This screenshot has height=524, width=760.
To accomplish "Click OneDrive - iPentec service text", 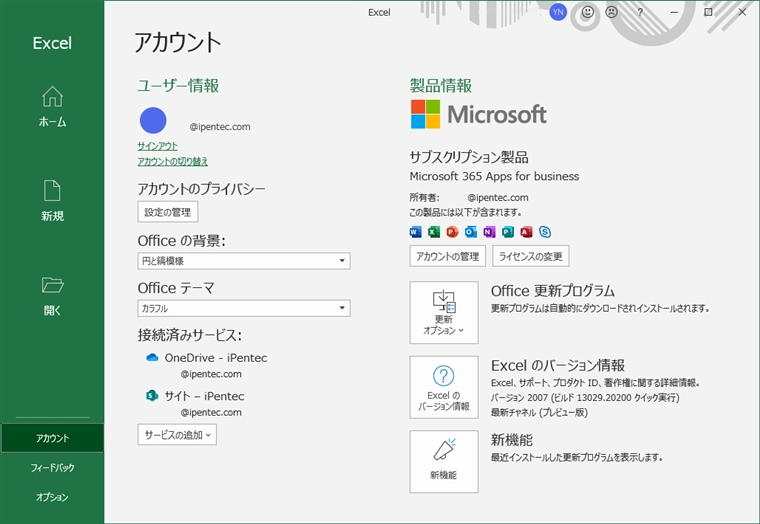I will point(216,358).
